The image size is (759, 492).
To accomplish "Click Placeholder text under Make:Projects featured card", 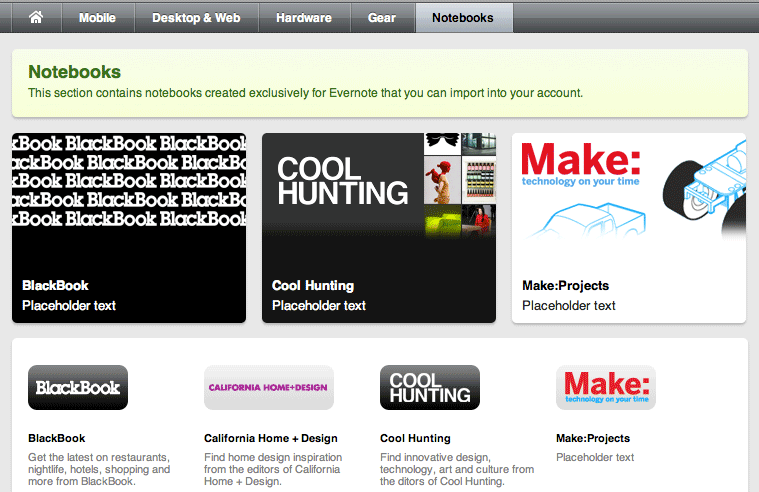I will pos(569,306).
